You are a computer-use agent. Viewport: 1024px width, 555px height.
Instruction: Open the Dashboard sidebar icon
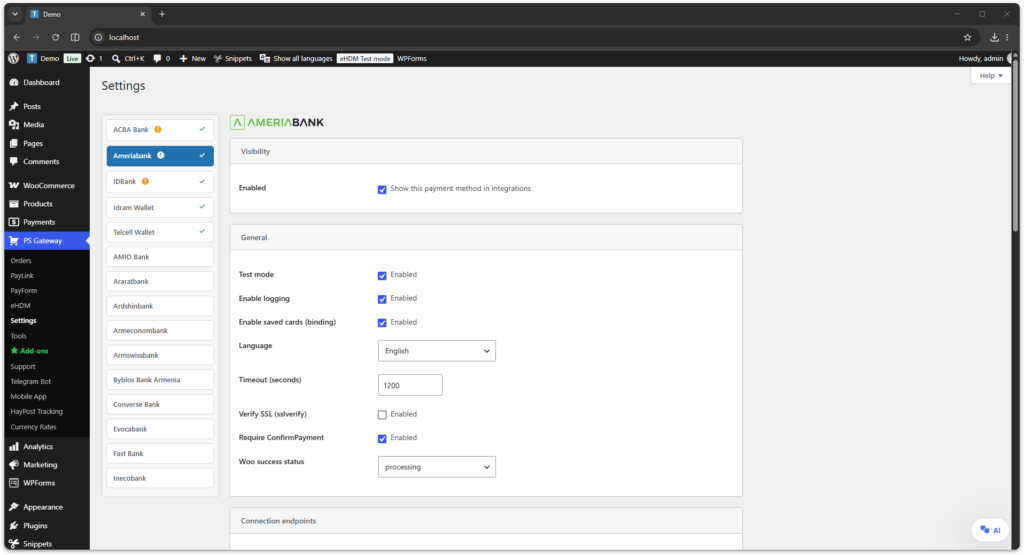pyautogui.click(x=14, y=82)
